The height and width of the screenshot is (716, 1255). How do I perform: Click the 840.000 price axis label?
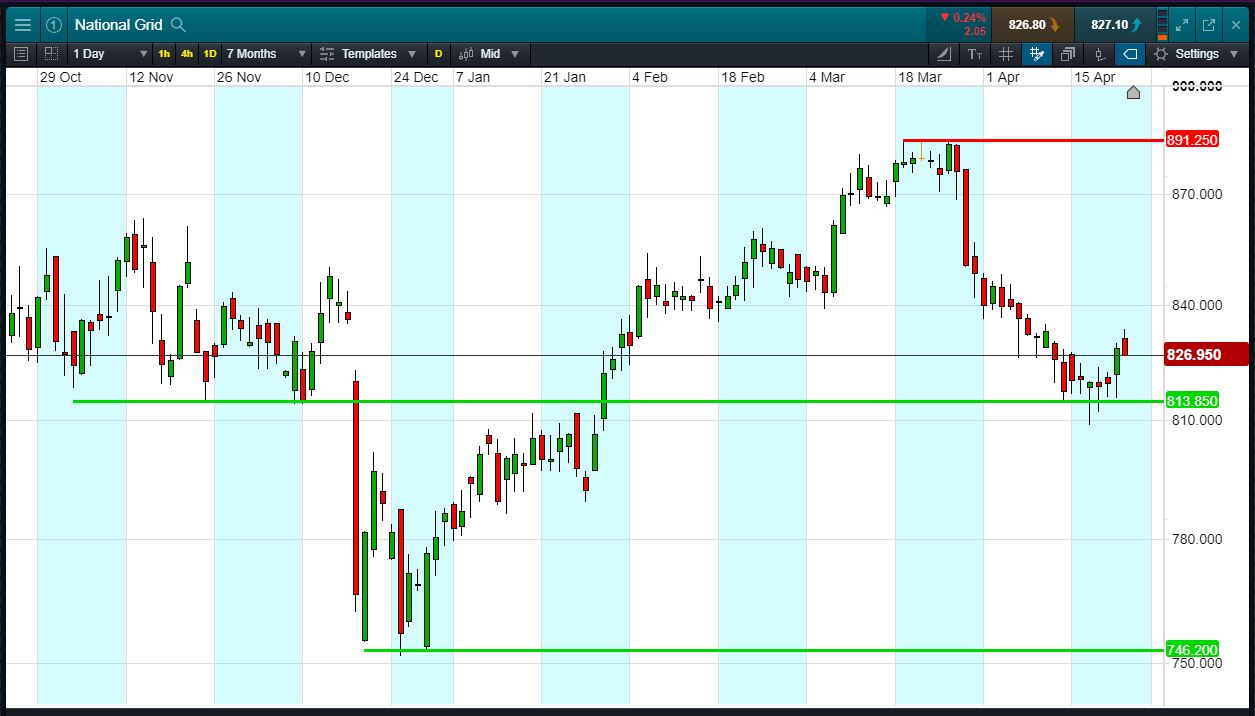point(1197,305)
